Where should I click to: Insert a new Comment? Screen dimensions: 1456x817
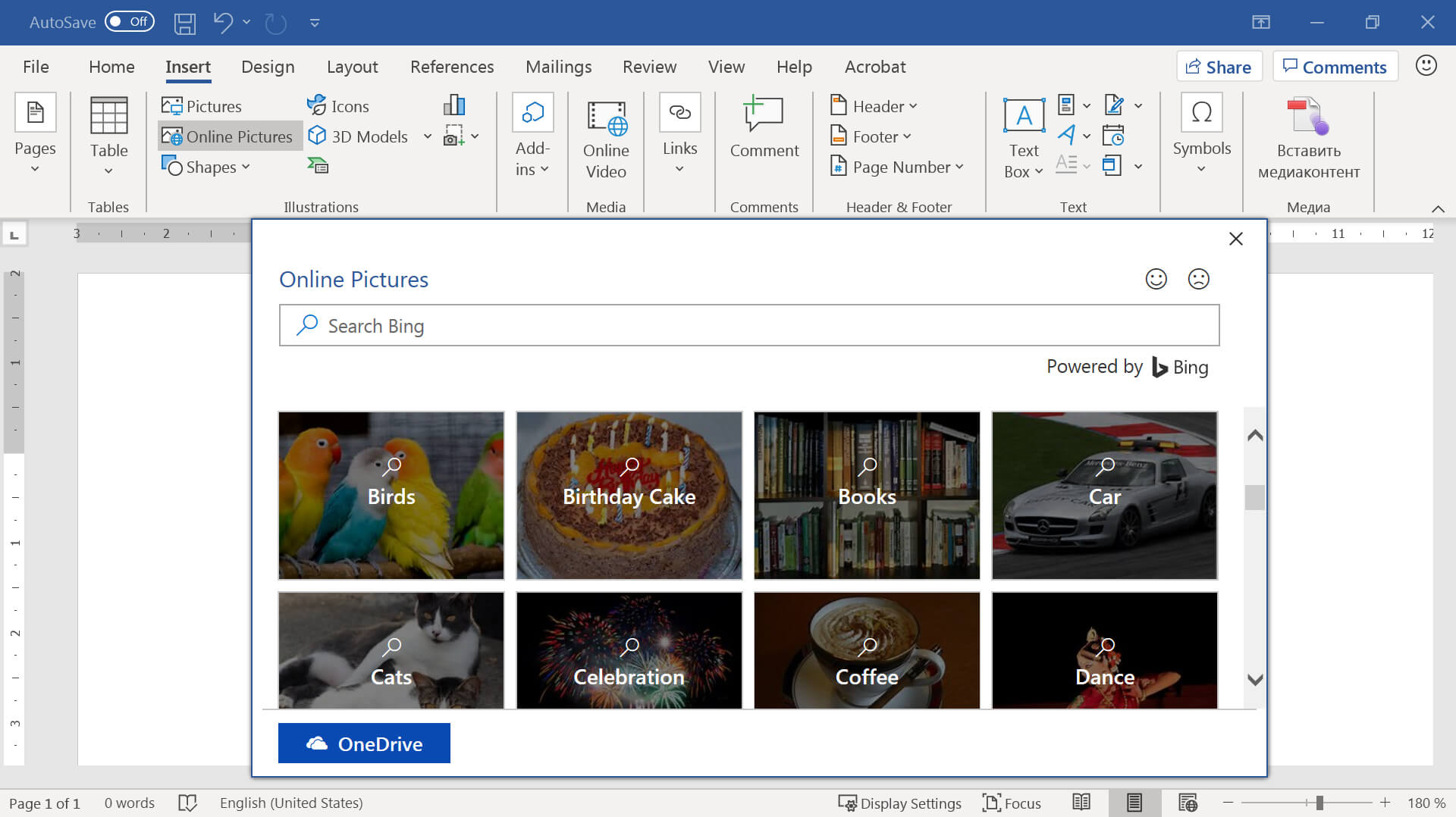coord(764,127)
